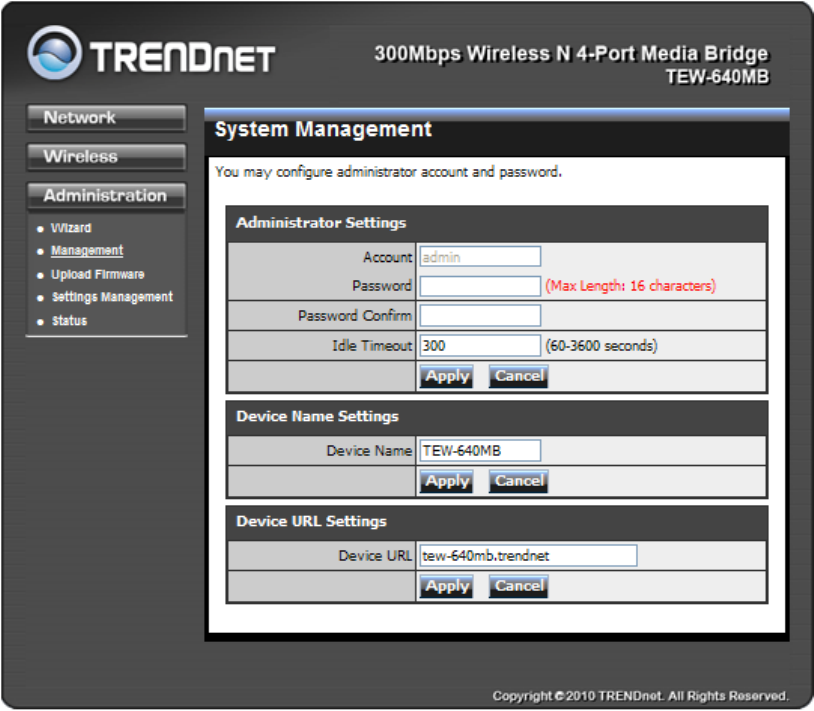
Task: Focus the Password input field
Action: click(x=480, y=286)
